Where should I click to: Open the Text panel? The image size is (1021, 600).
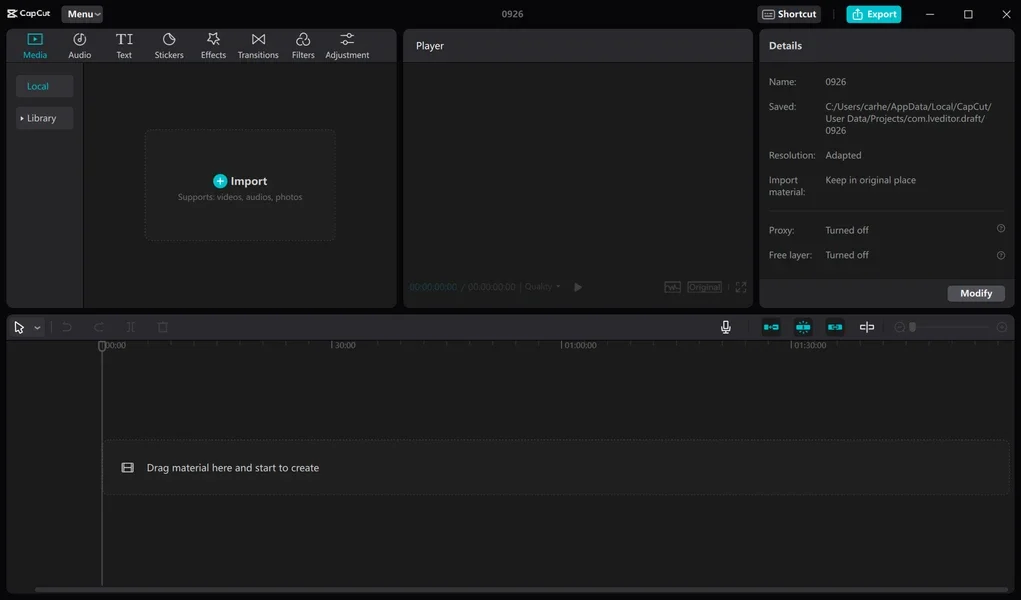[x=123, y=44]
